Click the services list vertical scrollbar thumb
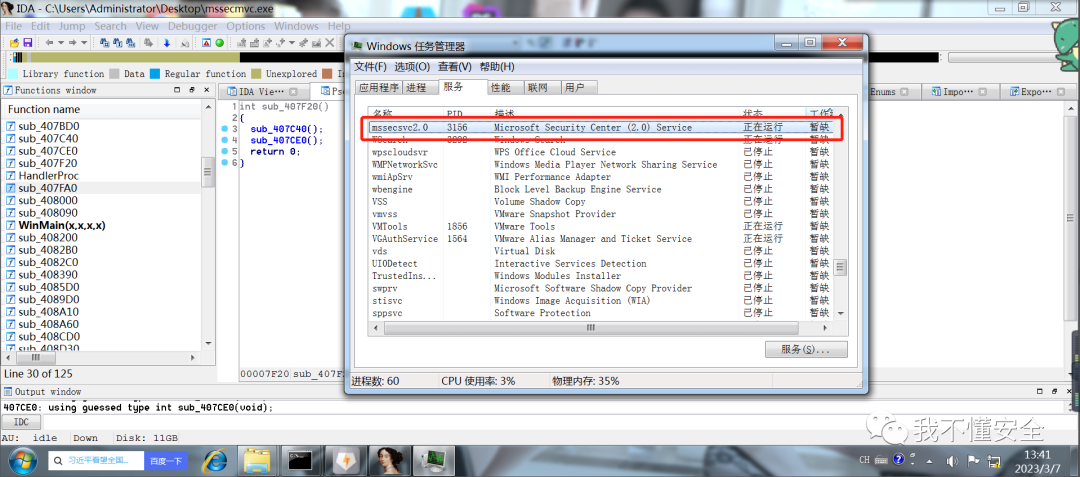1080x477 pixels. coord(840,267)
